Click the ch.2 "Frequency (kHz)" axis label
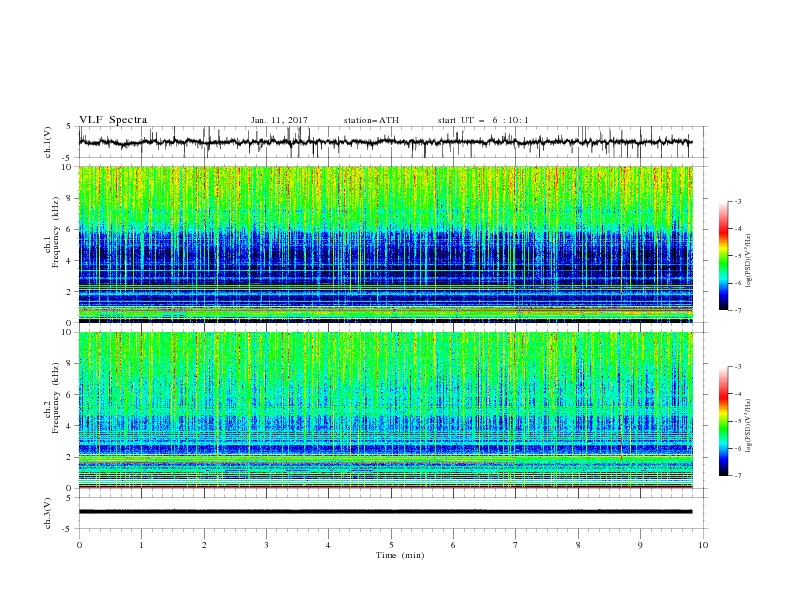The height and width of the screenshot is (612, 792). (55, 398)
